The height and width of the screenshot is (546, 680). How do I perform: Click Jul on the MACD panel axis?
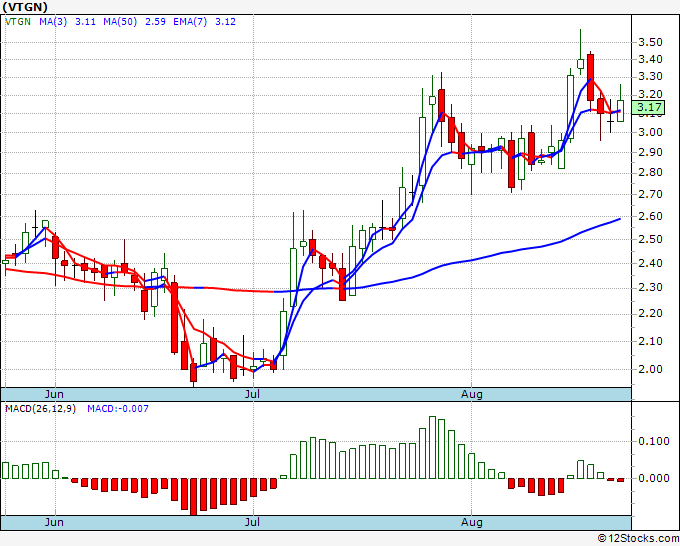pos(252,522)
